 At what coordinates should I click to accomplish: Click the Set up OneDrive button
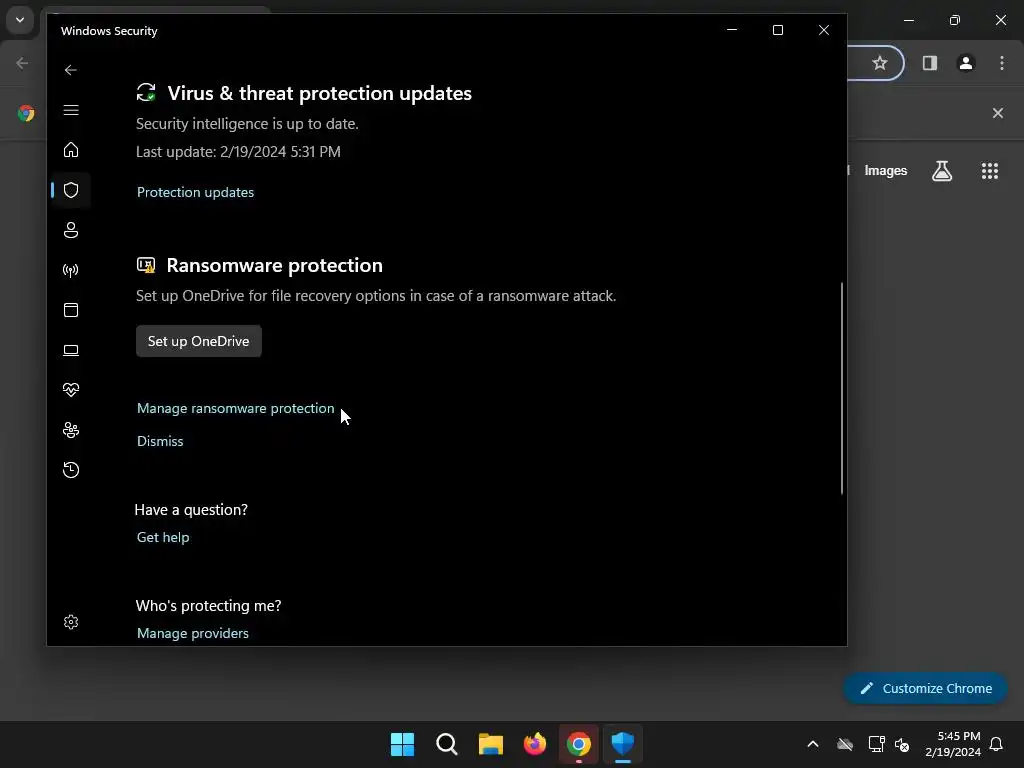click(199, 341)
